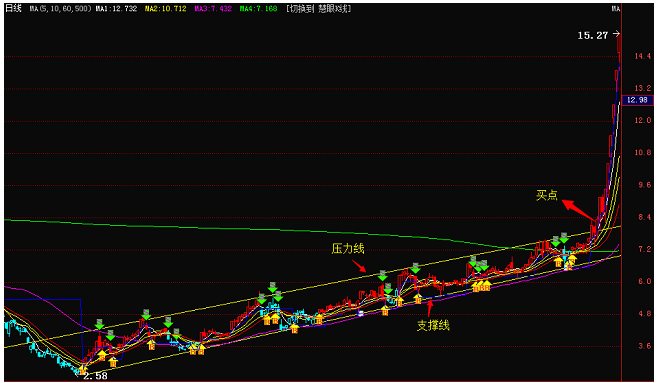Click the red arrow above 支撑线
Screen dimensions: 659x383
[430, 308]
